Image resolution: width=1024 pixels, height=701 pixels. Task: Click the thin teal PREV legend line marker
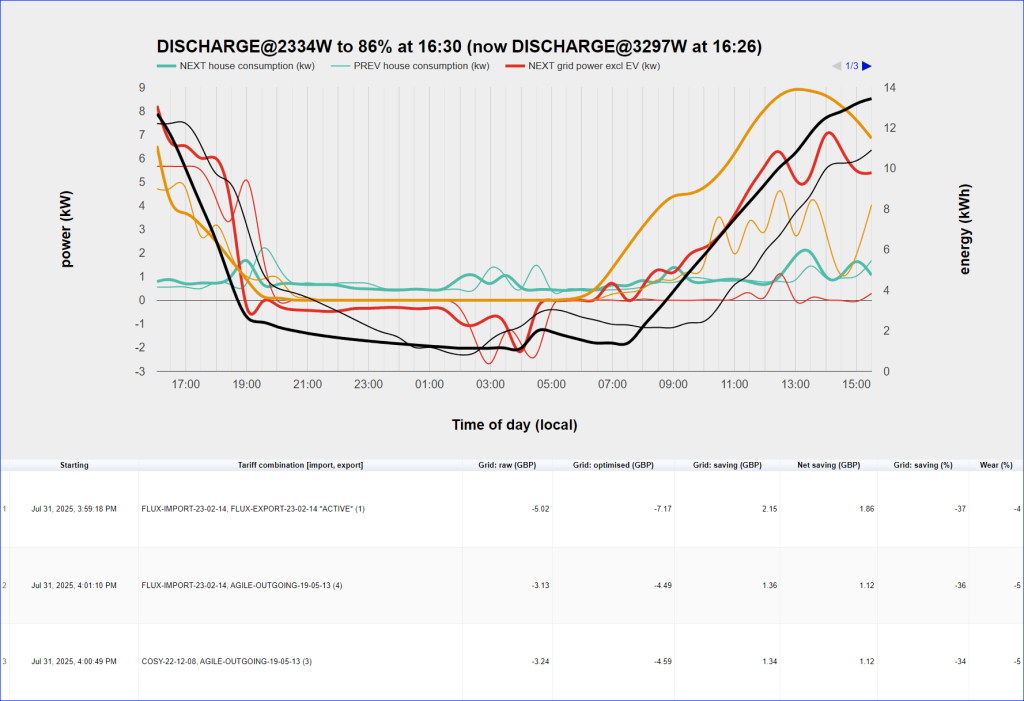pyautogui.click(x=340, y=66)
